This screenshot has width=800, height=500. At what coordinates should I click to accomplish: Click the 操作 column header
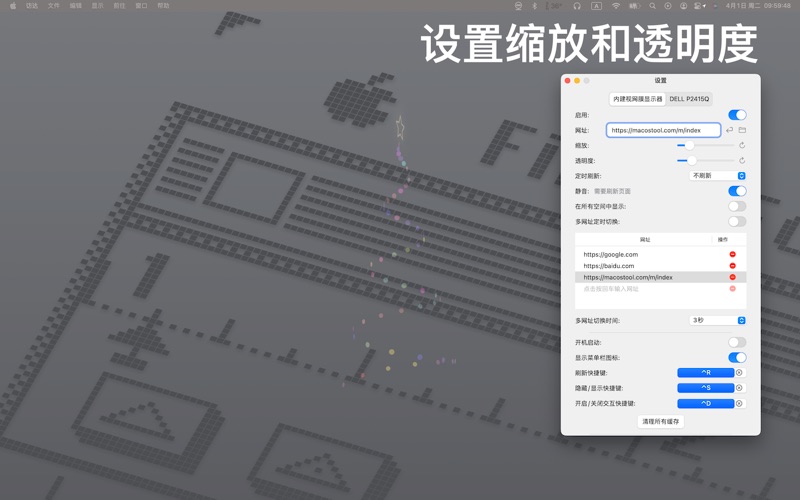tap(722, 239)
